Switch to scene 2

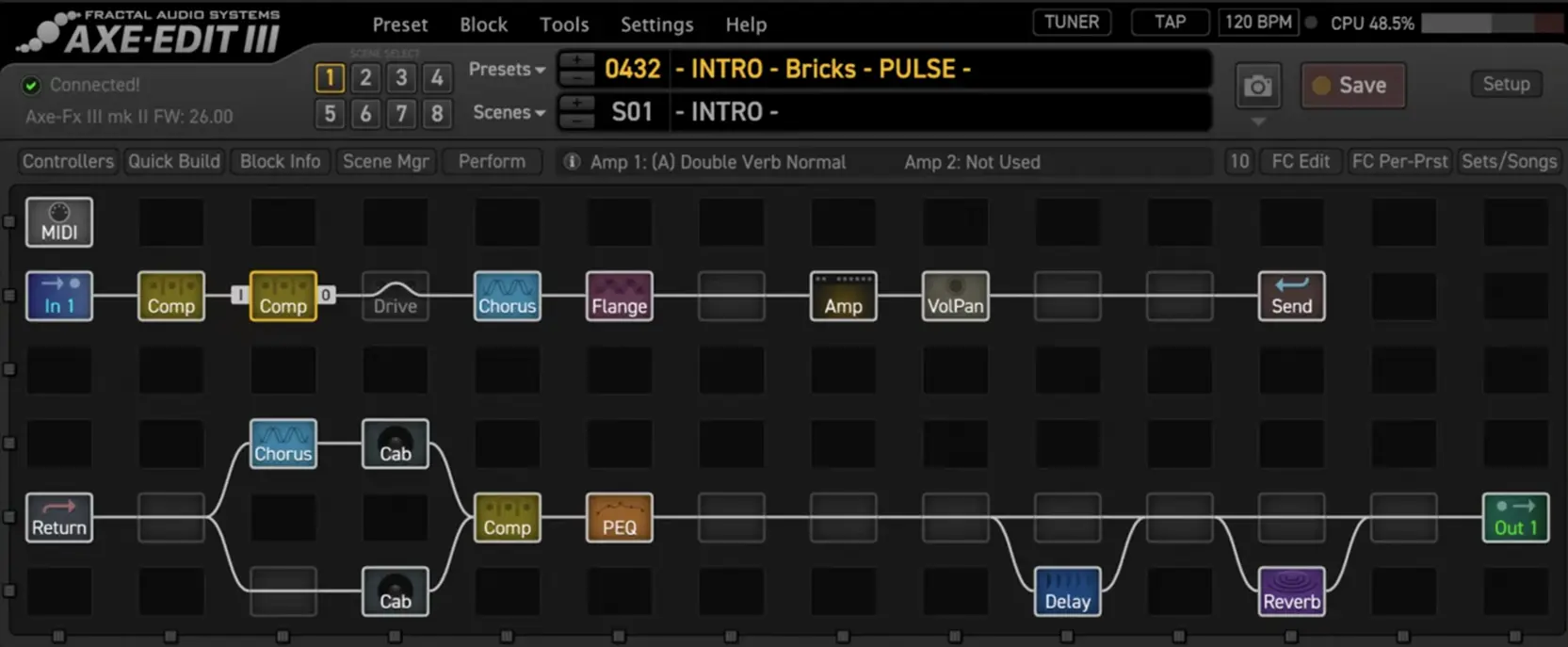click(x=365, y=77)
